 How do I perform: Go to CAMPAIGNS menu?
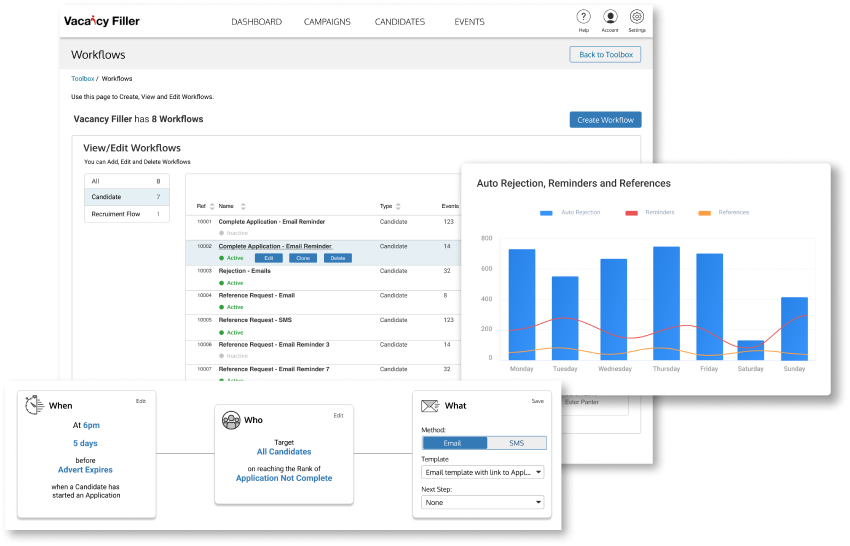[x=327, y=22]
